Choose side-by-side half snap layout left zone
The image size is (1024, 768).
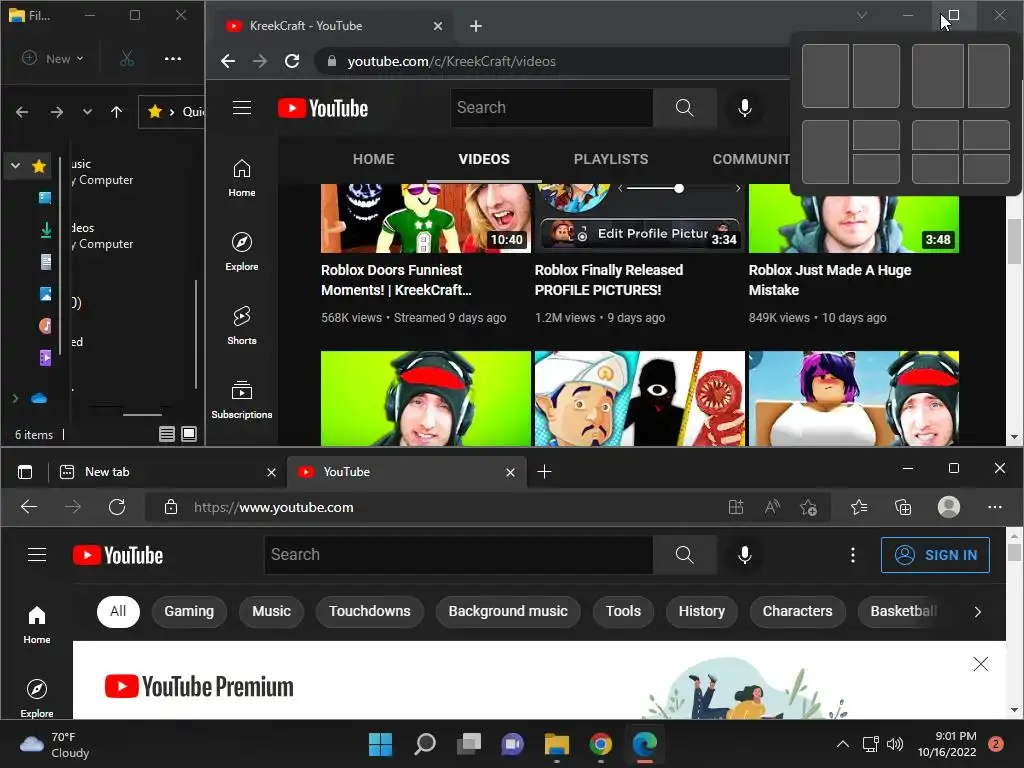(x=825, y=76)
